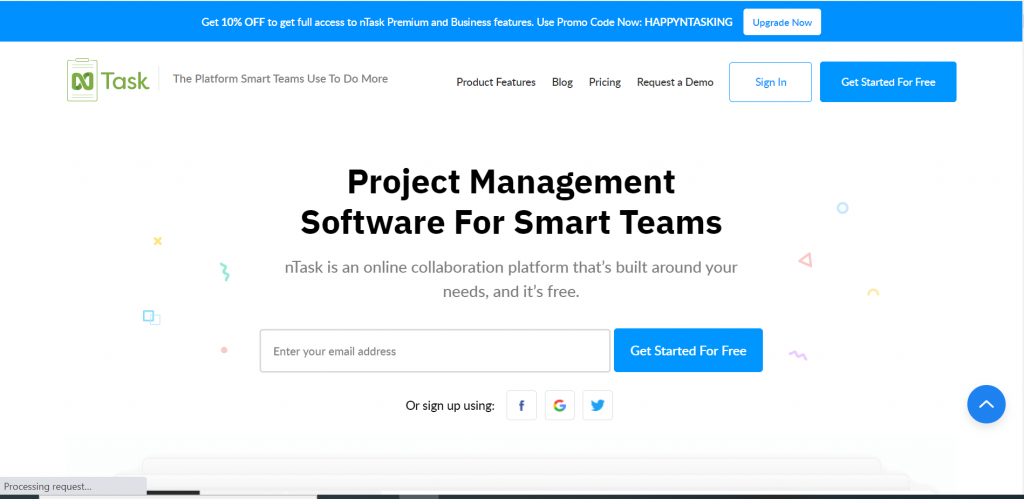Open Product Features menu
Screen dimensions: 1024x499
(x=496, y=82)
